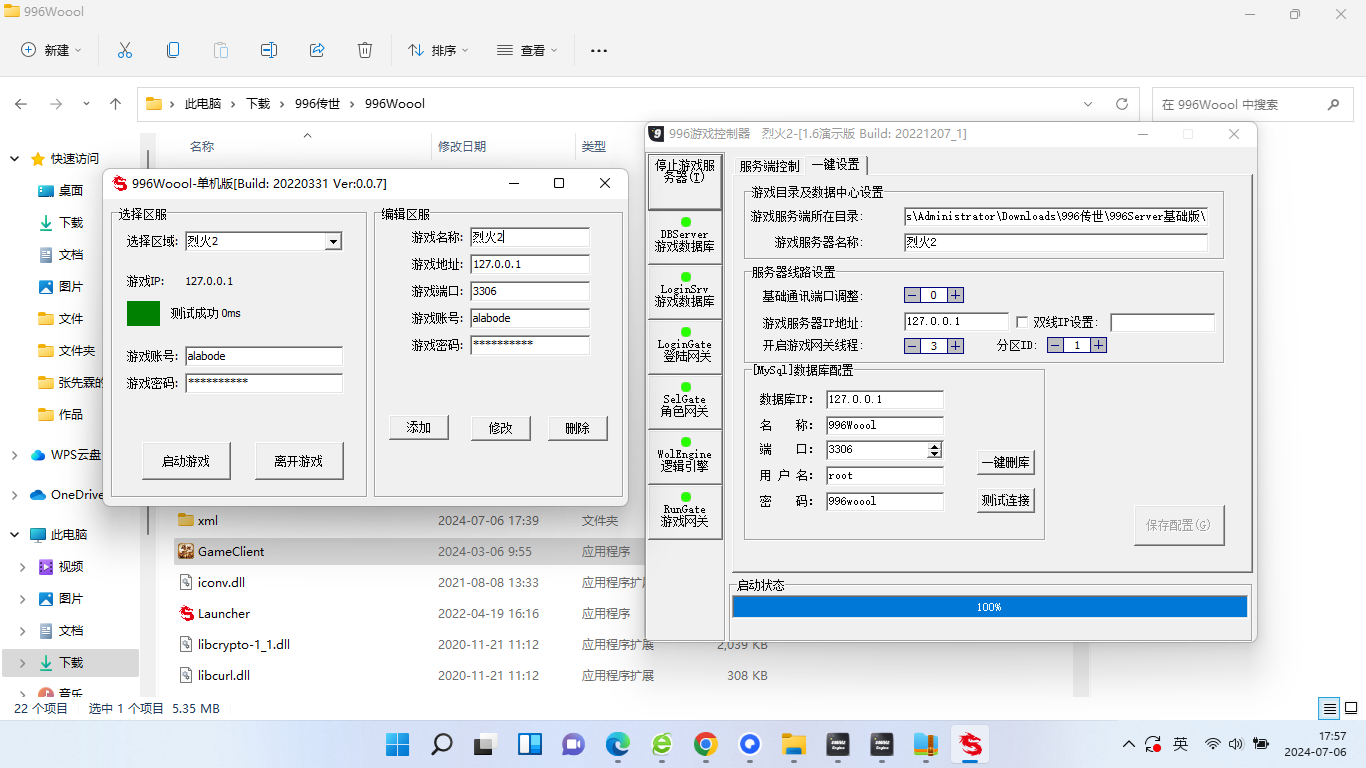Enable the 双线IP设置 checkbox
1366x768 pixels.
pos(1022,322)
